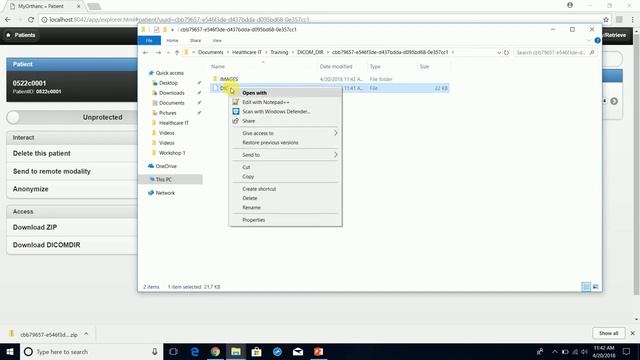Open Chrome from the taskbar
The width and height of the screenshot is (640, 360).
click(x=215, y=351)
